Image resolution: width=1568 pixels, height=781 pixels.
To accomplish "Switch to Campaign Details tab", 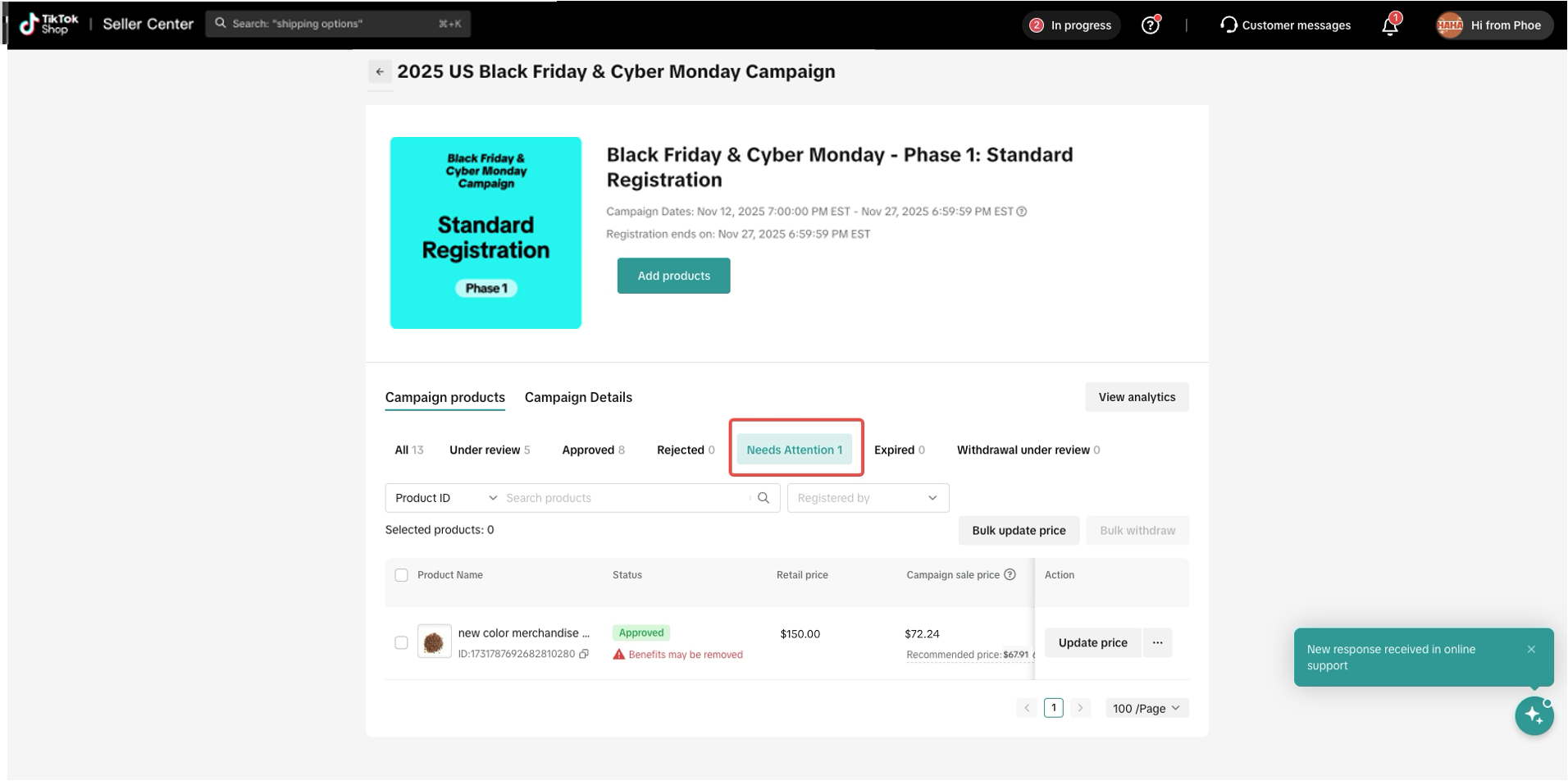I will tap(578, 397).
